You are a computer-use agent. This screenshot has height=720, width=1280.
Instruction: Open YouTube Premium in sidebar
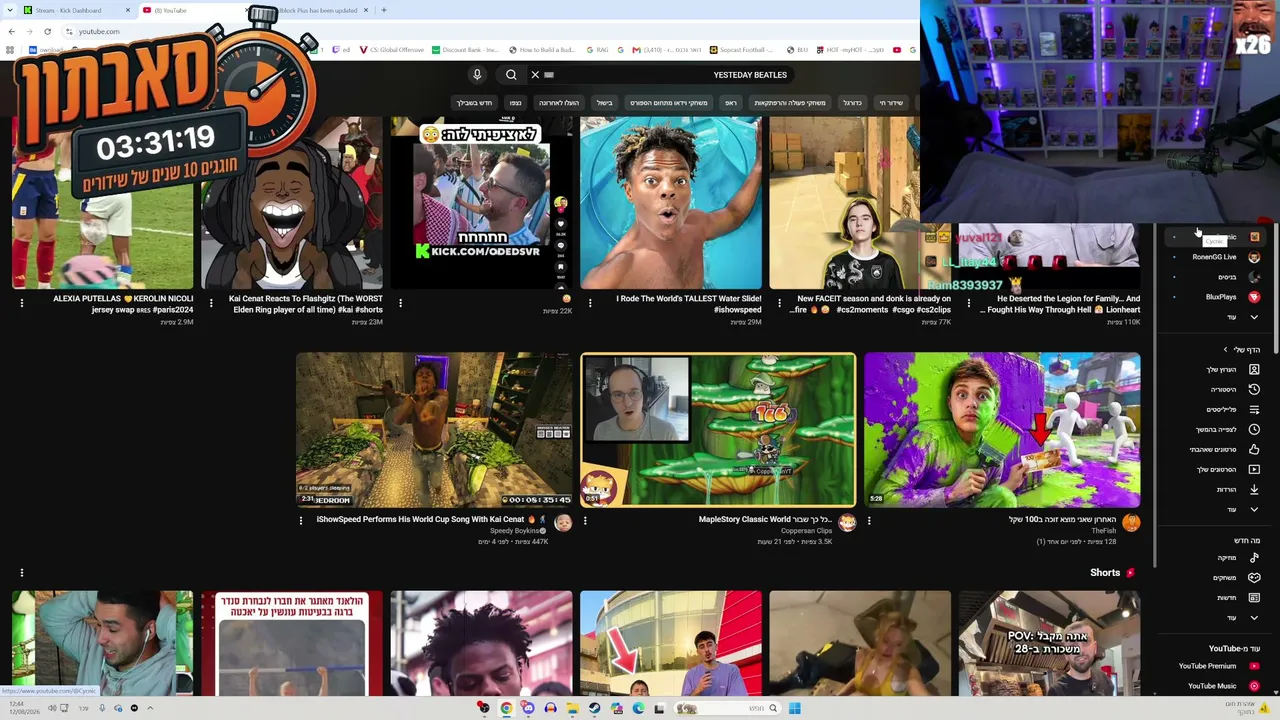[x=1215, y=666]
